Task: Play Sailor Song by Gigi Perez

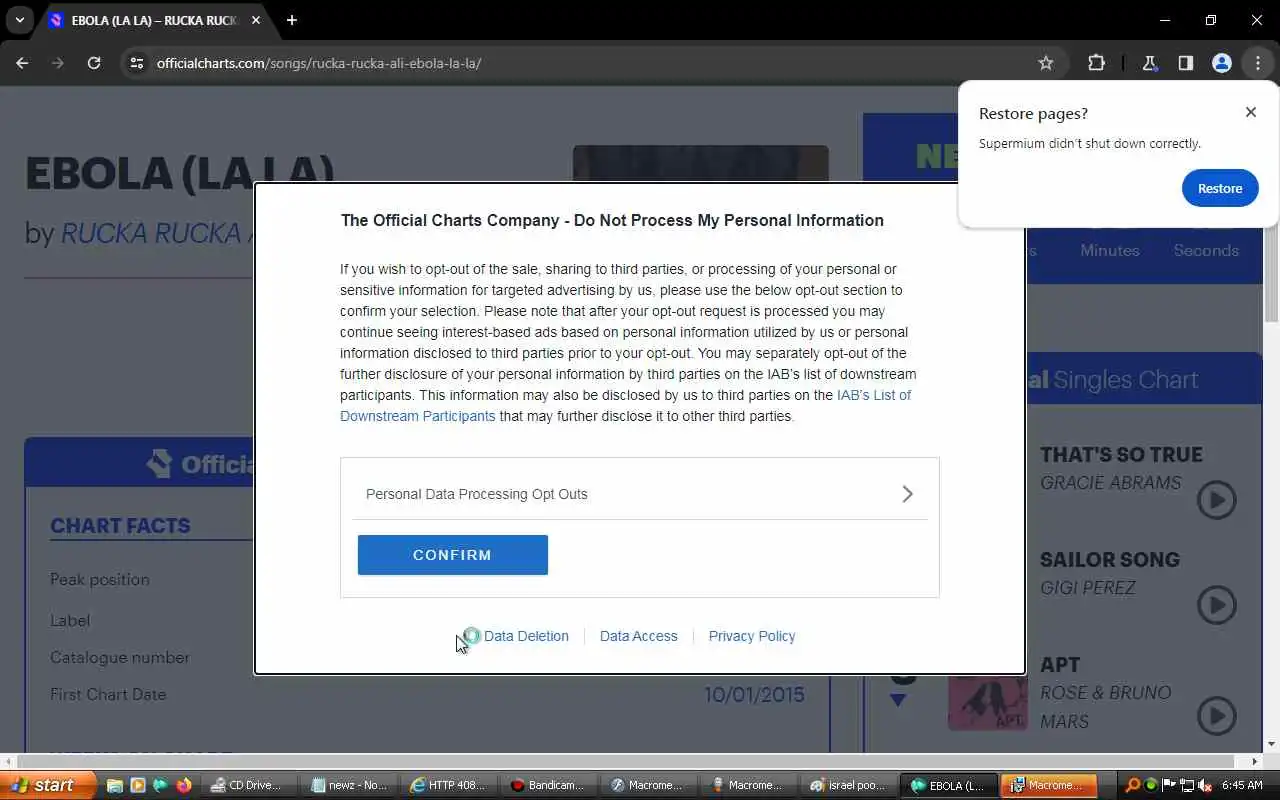Action: (x=1217, y=605)
